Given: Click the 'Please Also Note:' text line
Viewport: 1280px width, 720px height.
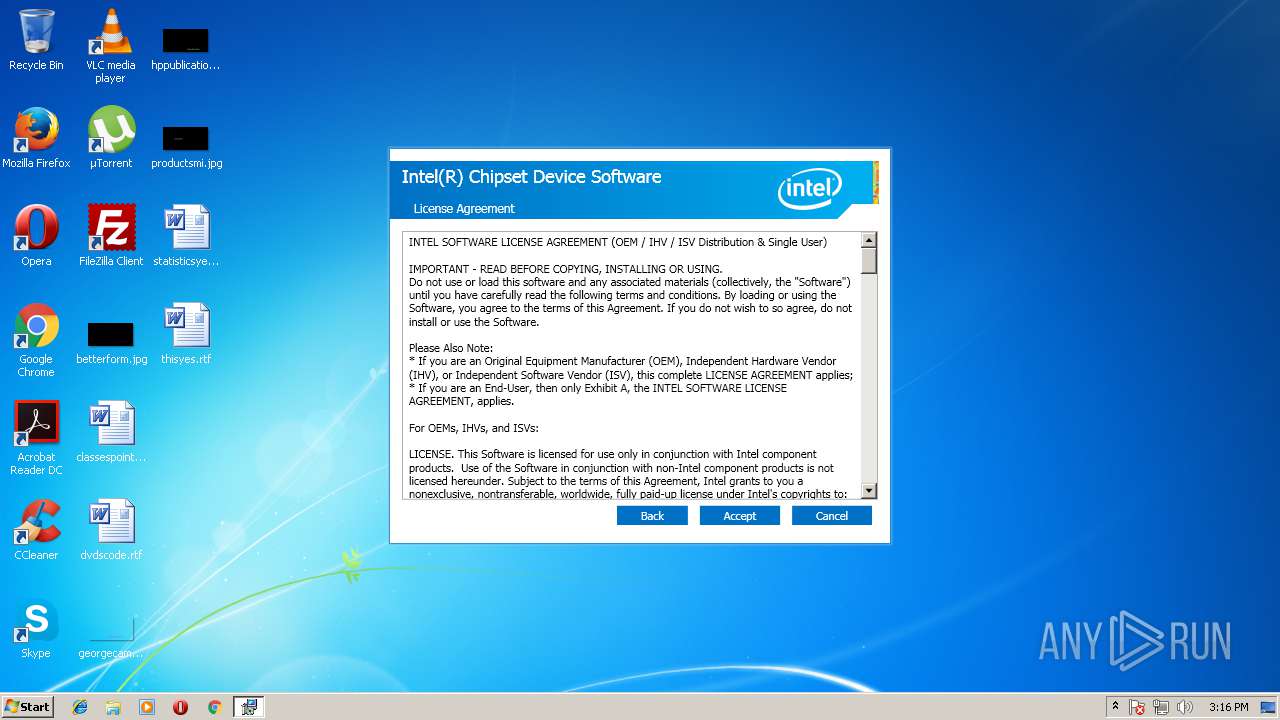Looking at the screenshot, I should pos(451,348).
